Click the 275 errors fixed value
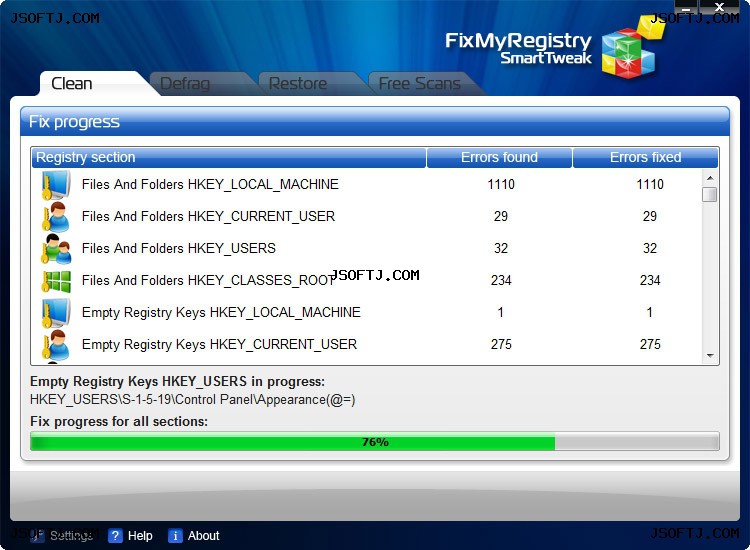This screenshot has height=550, width=750. 650,345
